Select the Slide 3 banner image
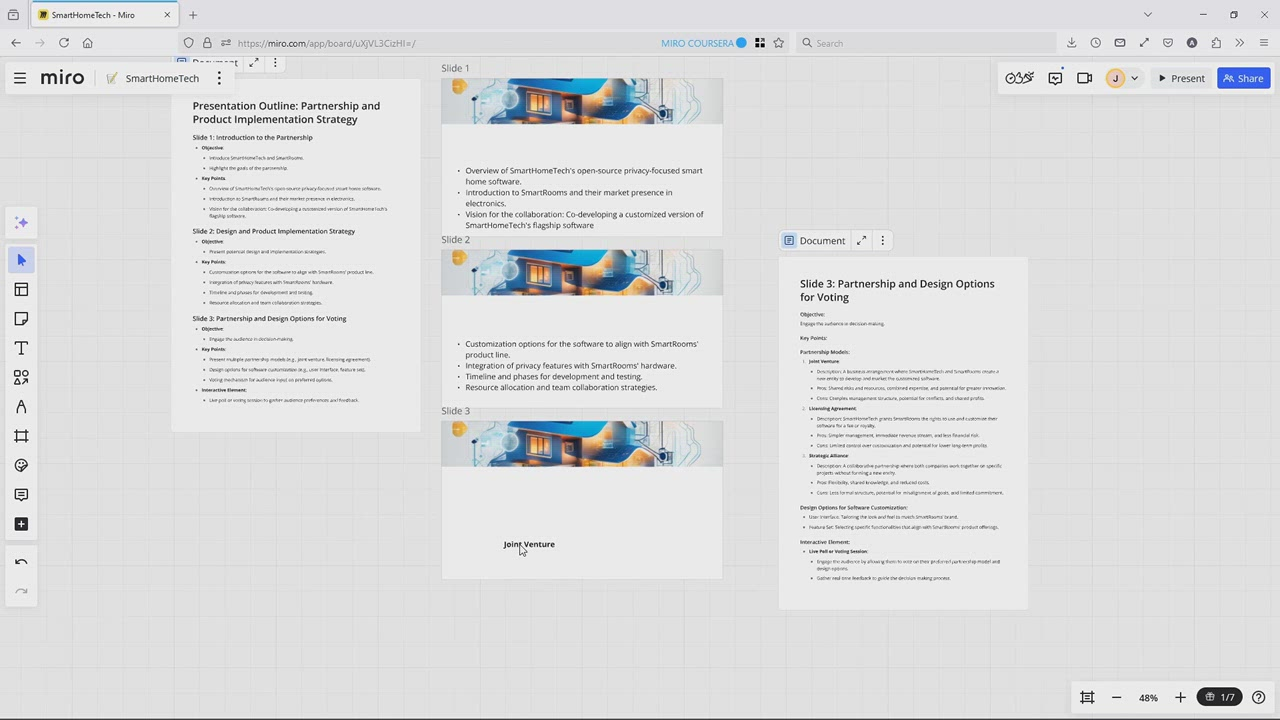 coord(582,444)
